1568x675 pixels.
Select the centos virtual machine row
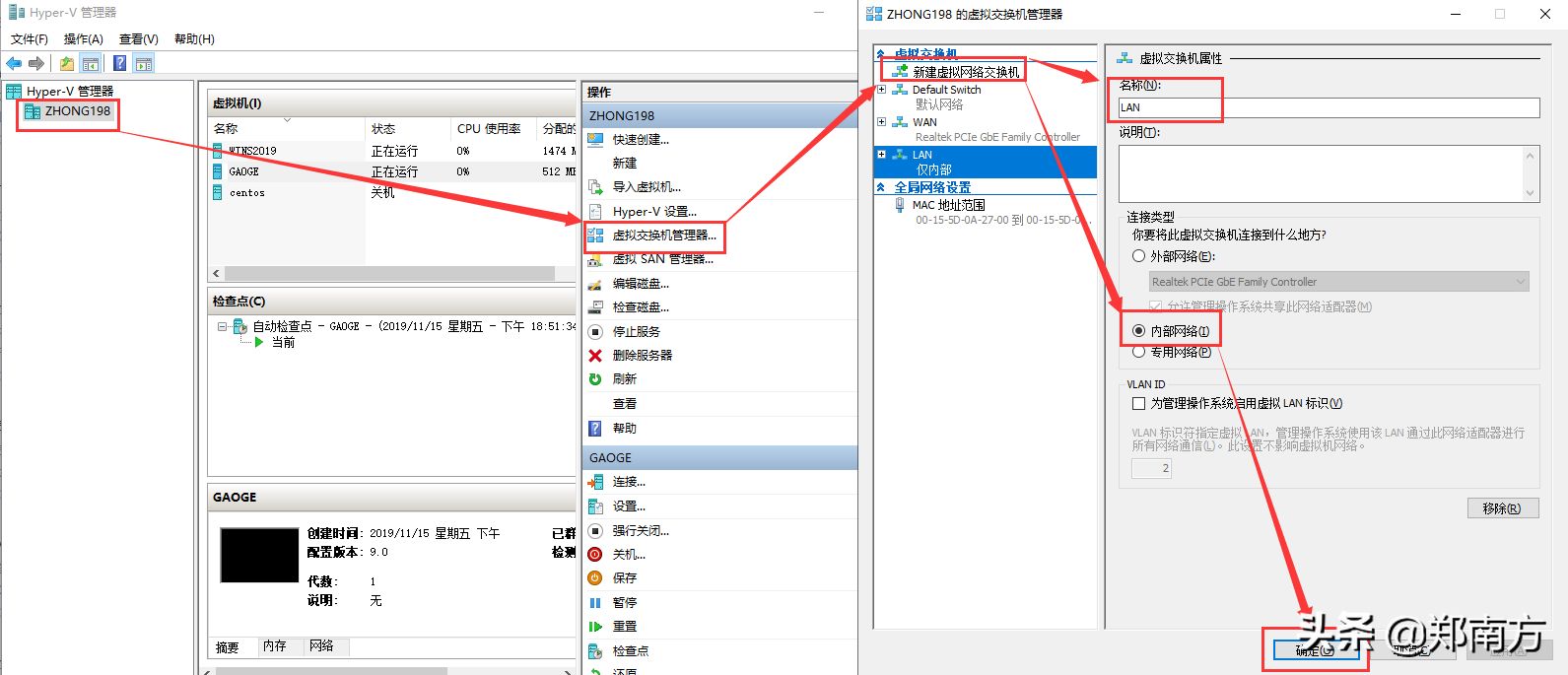click(392, 193)
